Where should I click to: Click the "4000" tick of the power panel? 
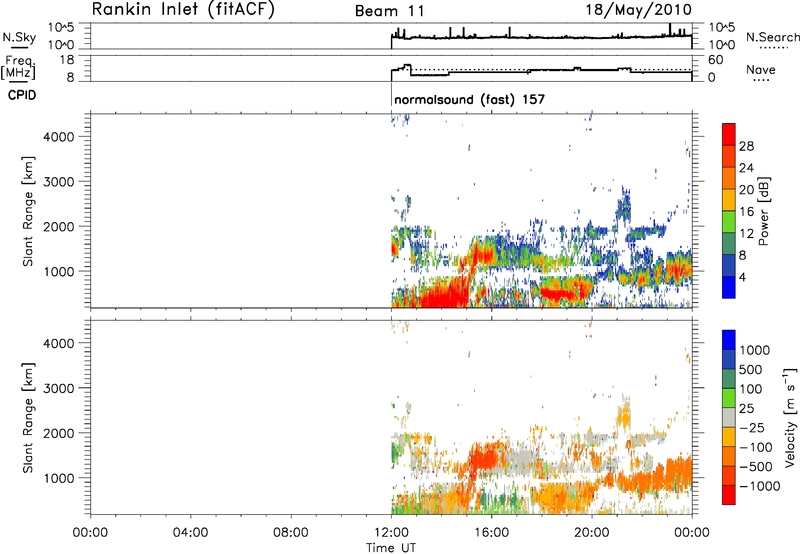click(59, 137)
